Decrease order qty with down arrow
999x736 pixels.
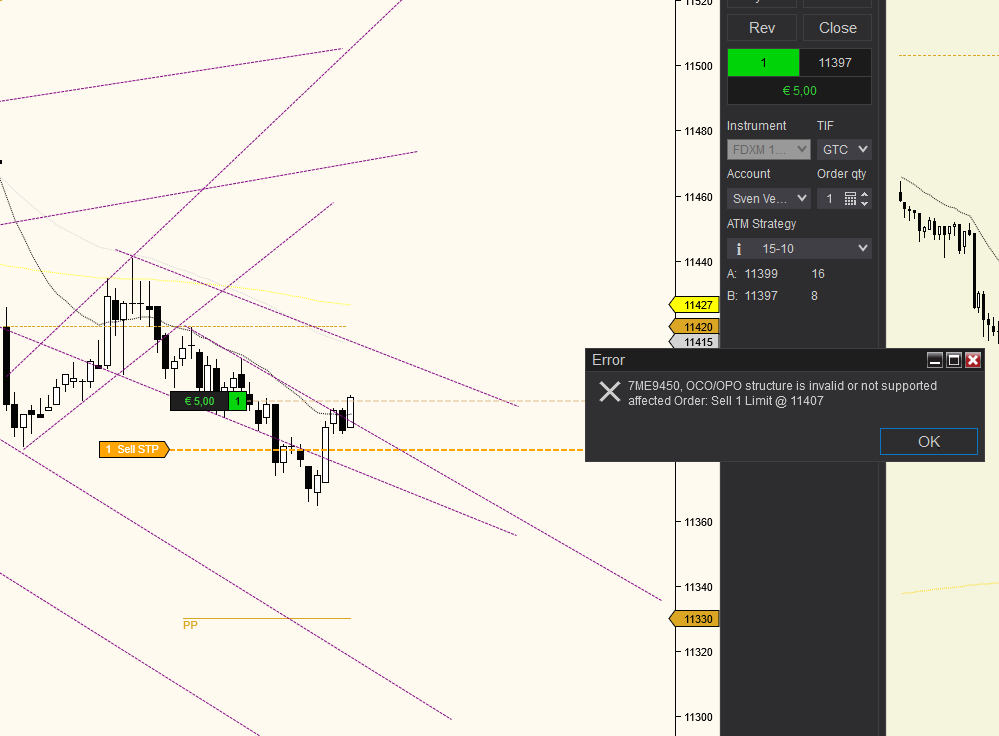865,203
